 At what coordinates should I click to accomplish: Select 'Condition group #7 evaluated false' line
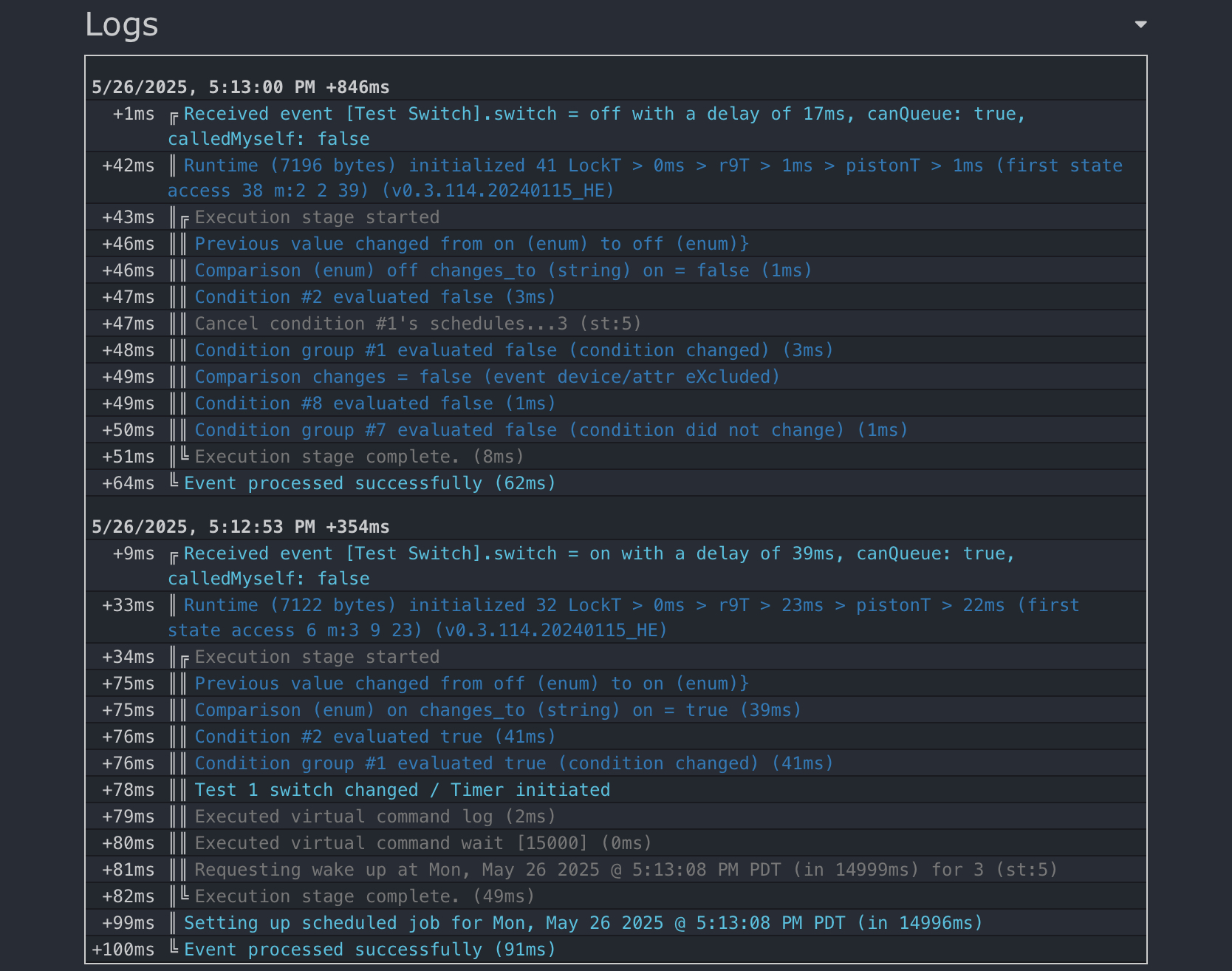click(550, 430)
